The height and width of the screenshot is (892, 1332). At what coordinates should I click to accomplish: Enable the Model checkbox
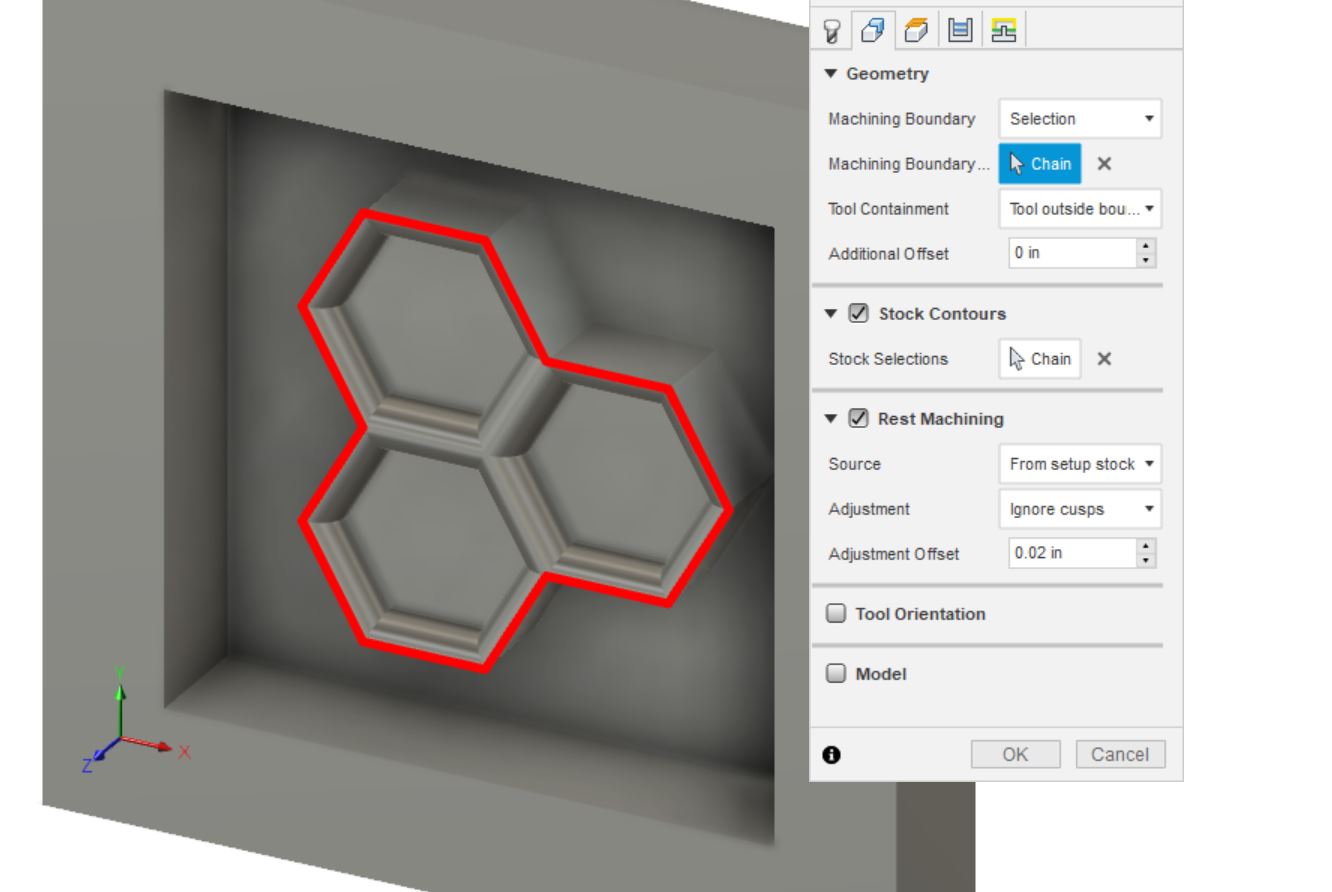(x=836, y=674)
